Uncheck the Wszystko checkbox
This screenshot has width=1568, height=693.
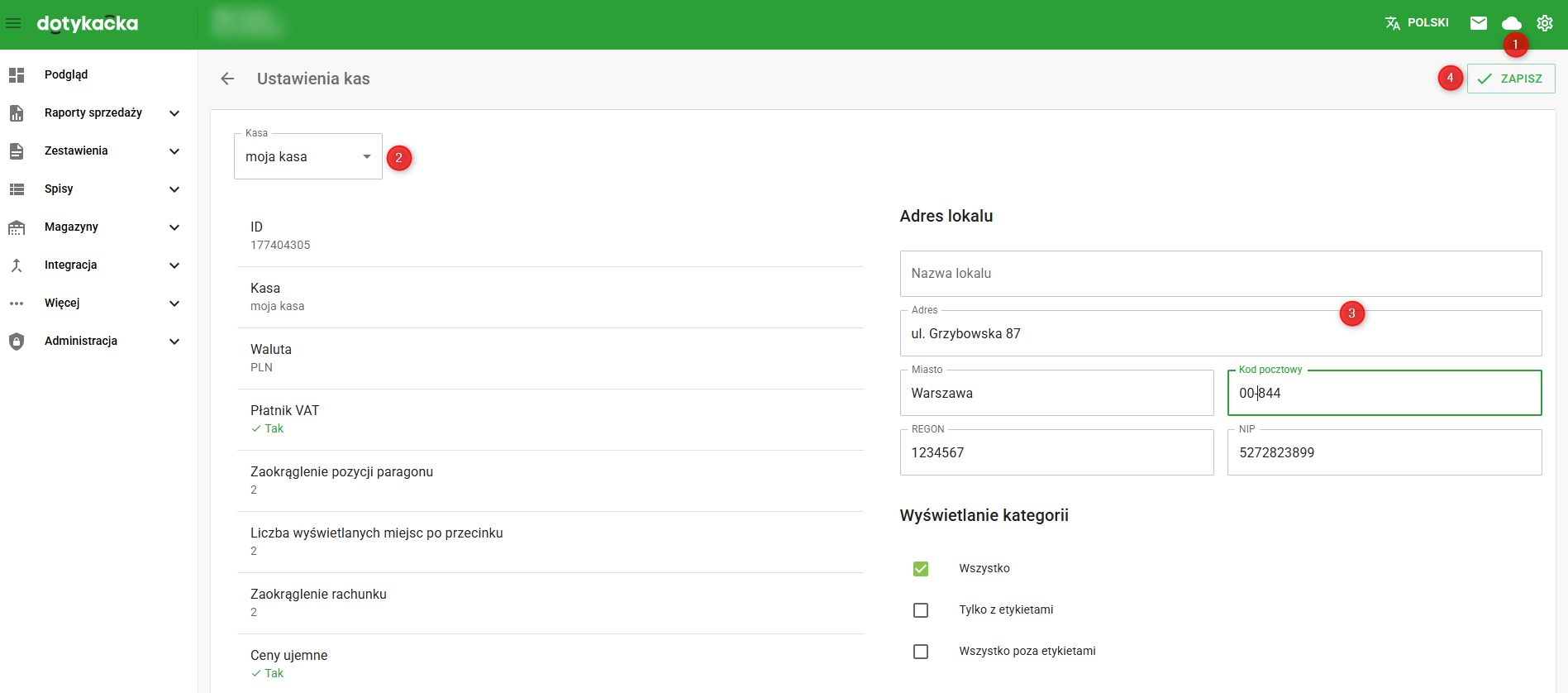[921, 569]
